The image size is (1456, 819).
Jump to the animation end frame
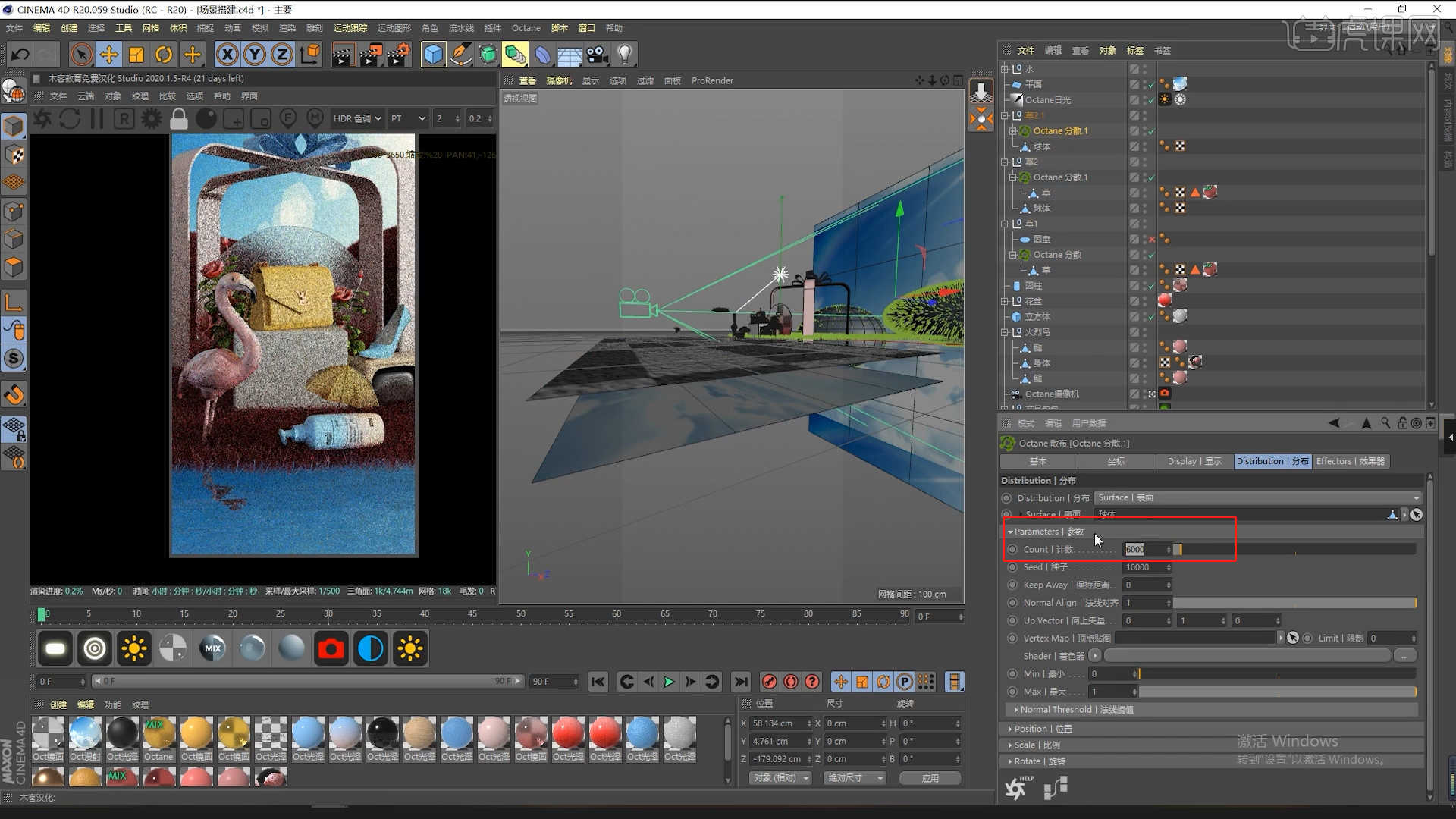click(x=741, y=682)
